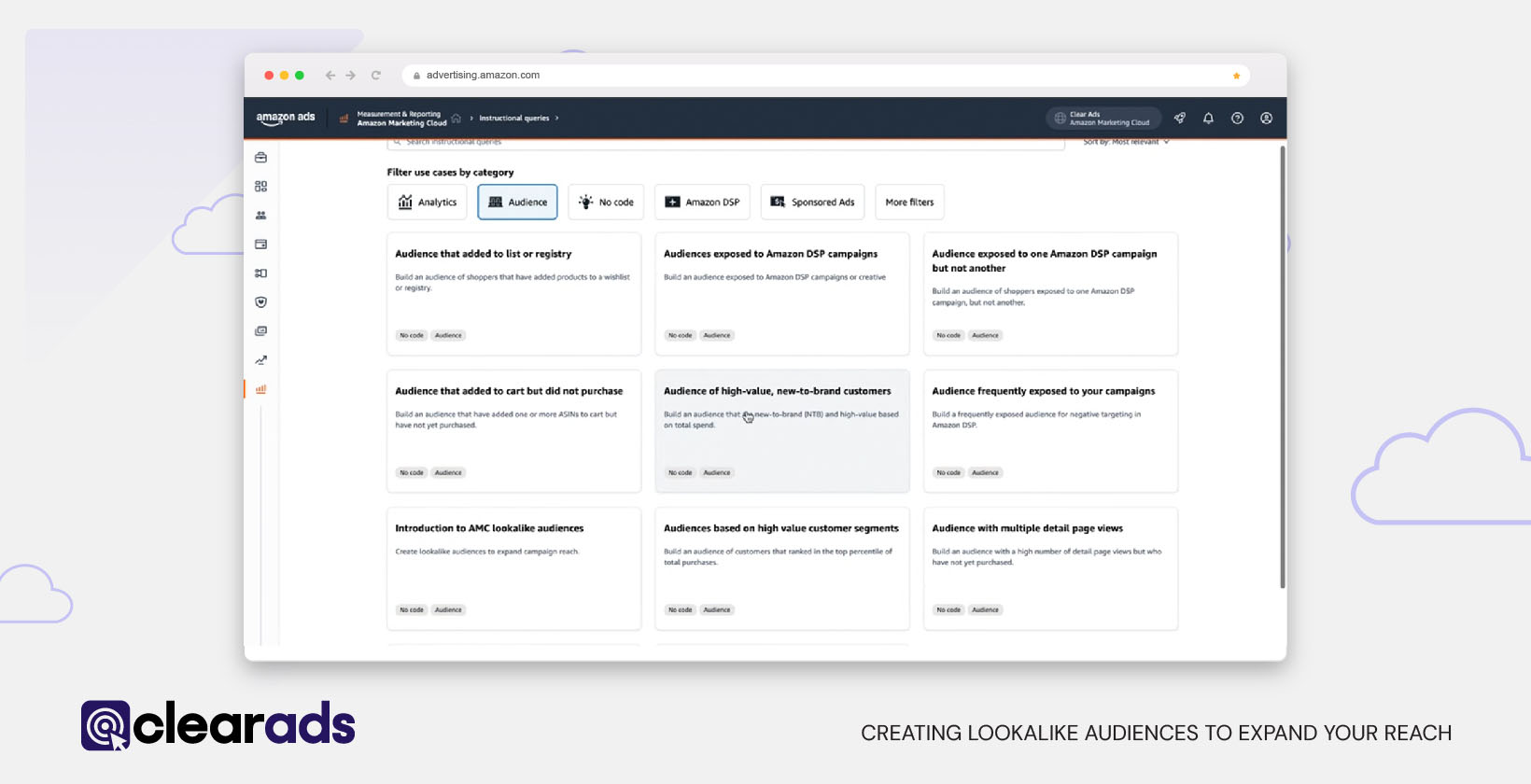Image resolution: width=1531 pixels, height=784 pixels.
Task: Click No code tag on multiple detail page views card
Action: (948, 609)
